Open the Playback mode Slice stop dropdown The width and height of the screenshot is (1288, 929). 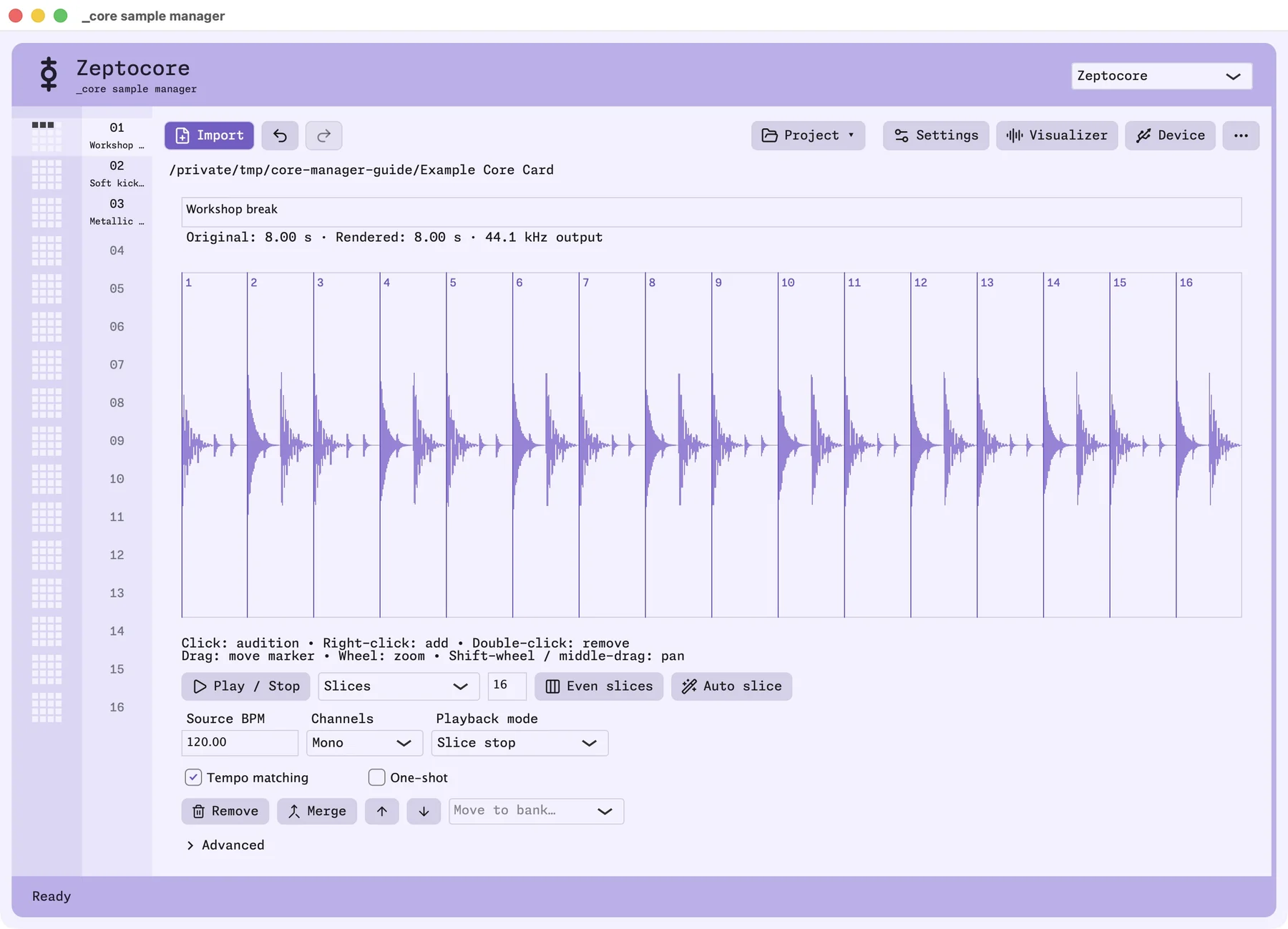tap(519, 743)
